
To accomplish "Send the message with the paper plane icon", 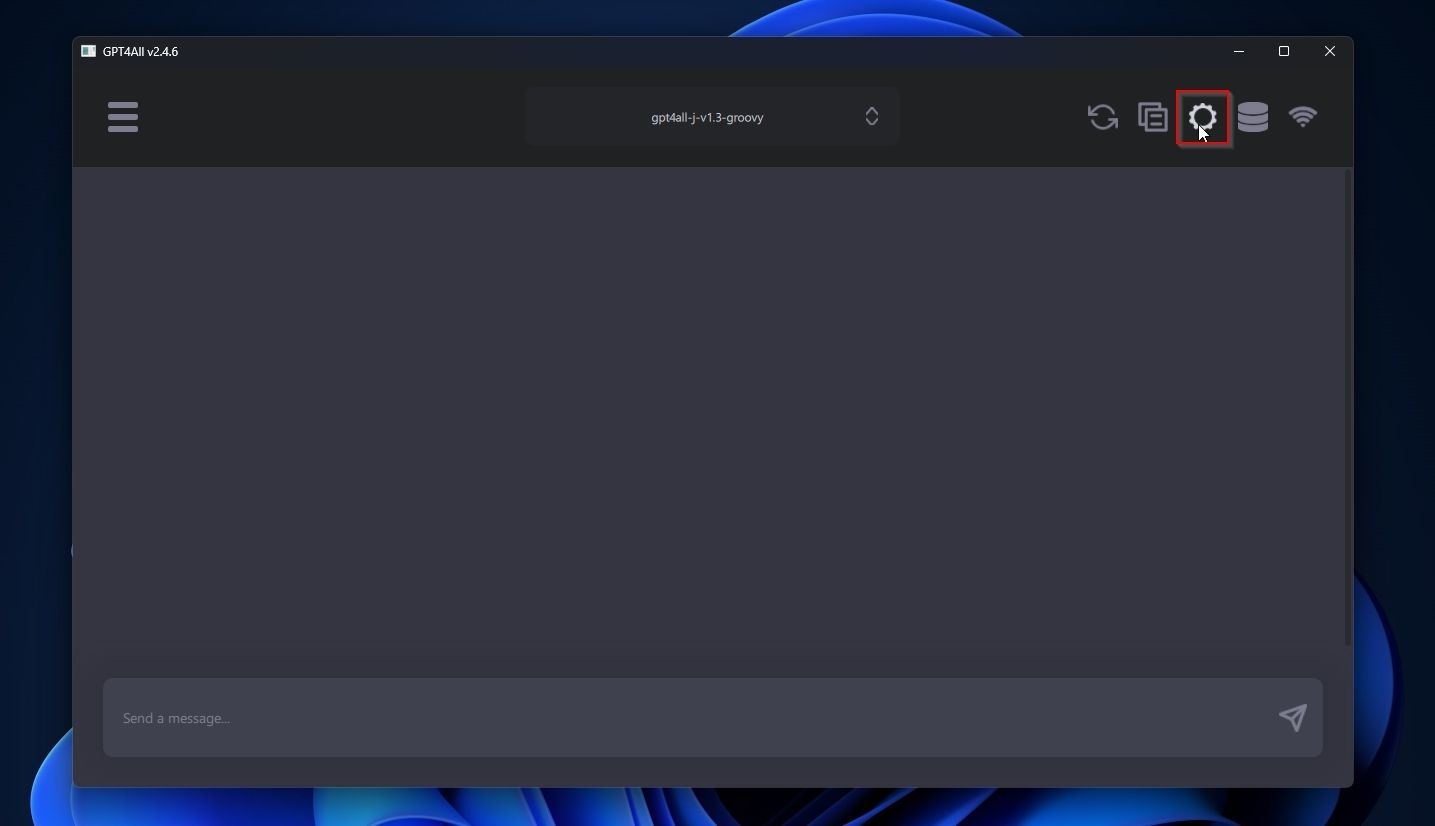I will [x=1292, y=718].
